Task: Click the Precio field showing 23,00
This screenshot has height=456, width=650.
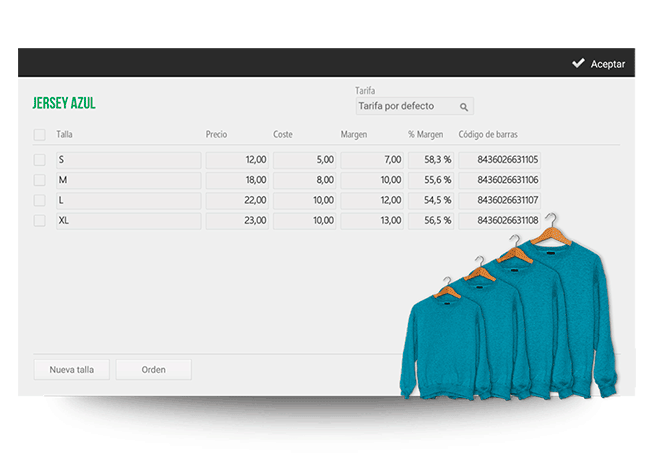Action: click(237, 221)
